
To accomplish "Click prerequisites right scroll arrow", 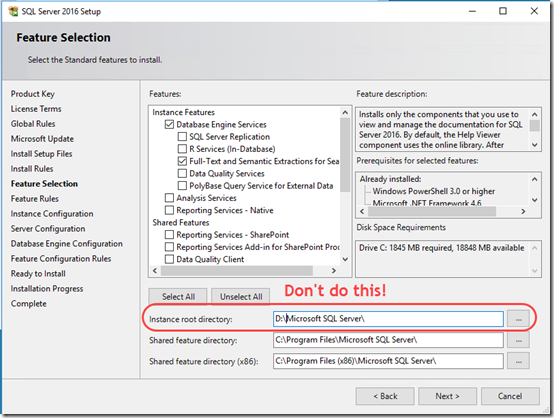I will pyautogui.click(x=523, y=211).
